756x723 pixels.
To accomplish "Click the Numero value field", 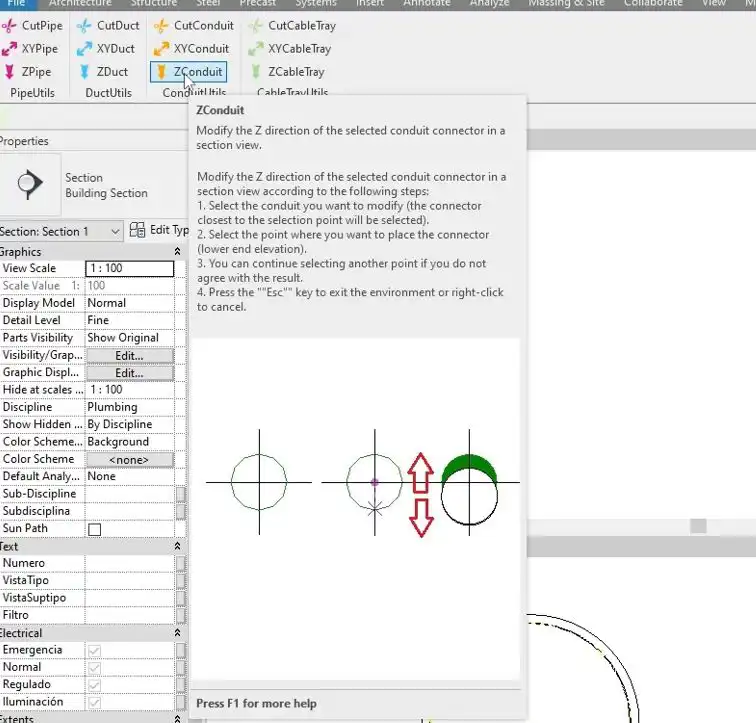I will [130, 563].
